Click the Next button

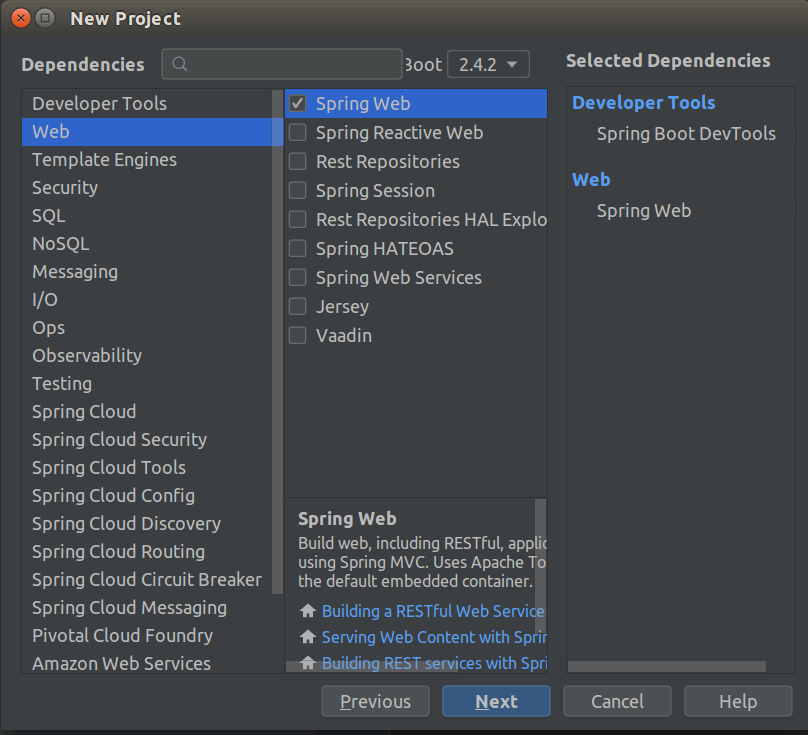496,701
